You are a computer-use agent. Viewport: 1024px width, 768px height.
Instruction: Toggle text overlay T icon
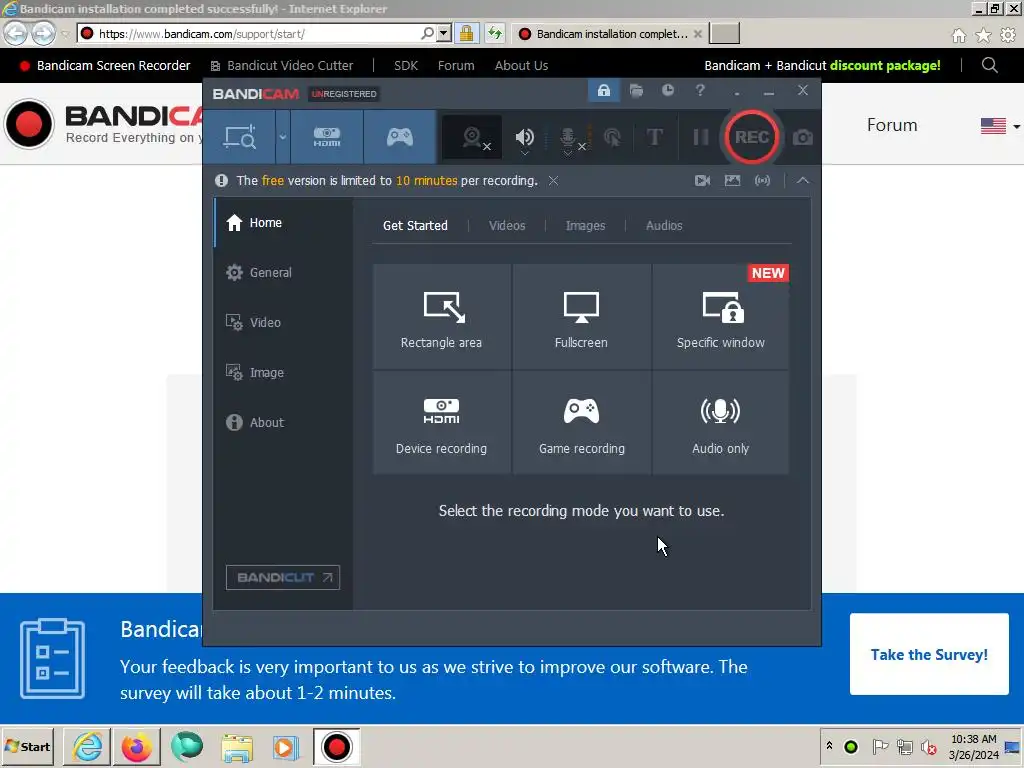pyautogui.click(x=654, y=137)
